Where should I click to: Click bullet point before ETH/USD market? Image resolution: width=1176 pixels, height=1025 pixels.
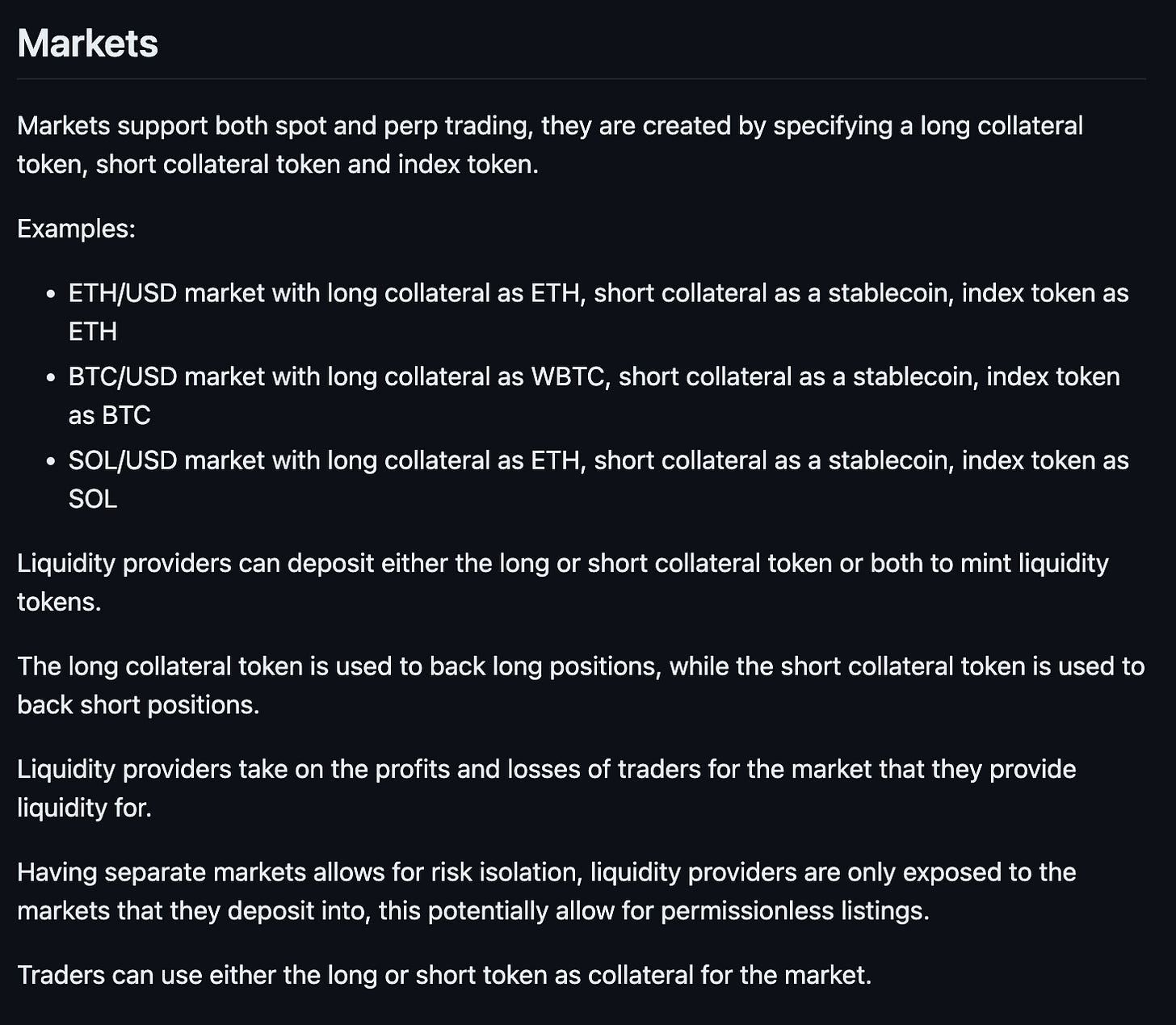pyautogui.click(x=51, y=294)
